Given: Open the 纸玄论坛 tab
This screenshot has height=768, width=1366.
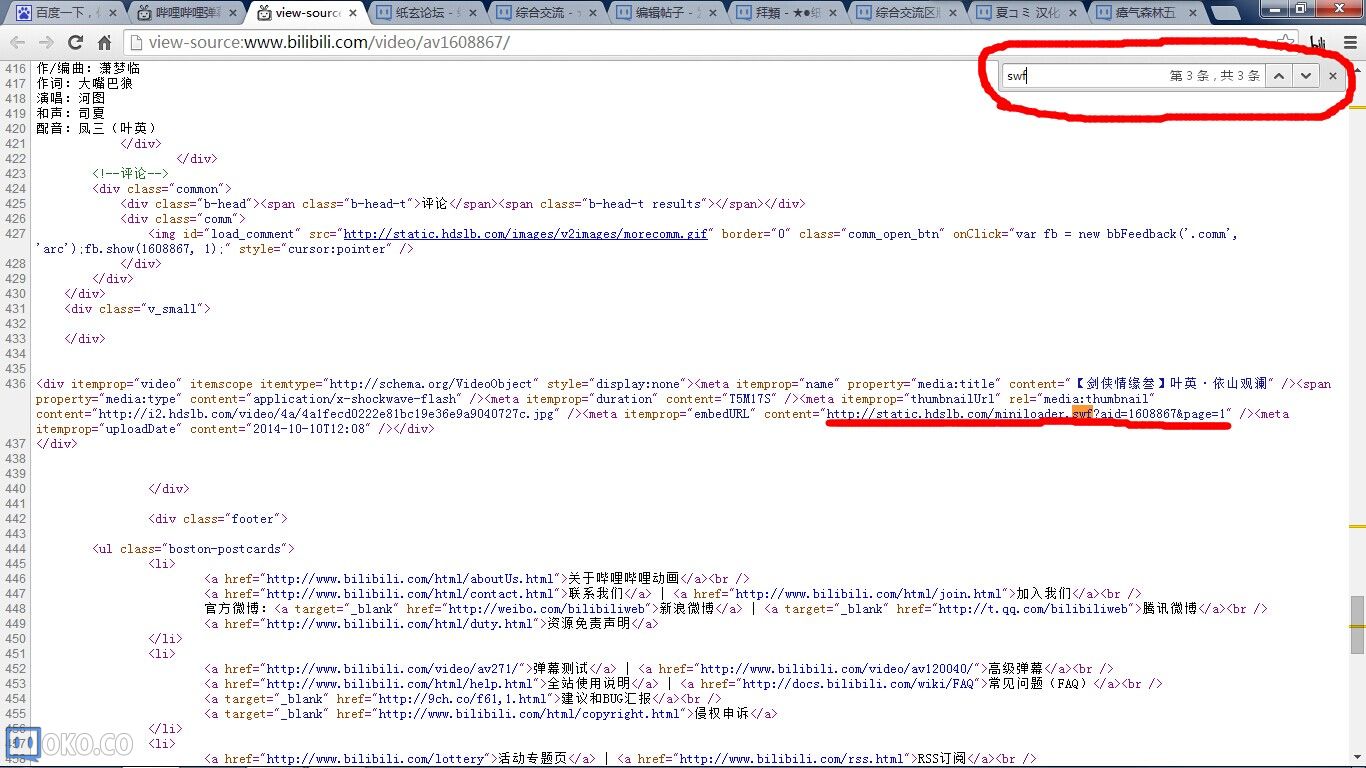Looking at the screenshot, I should [423, 13].
